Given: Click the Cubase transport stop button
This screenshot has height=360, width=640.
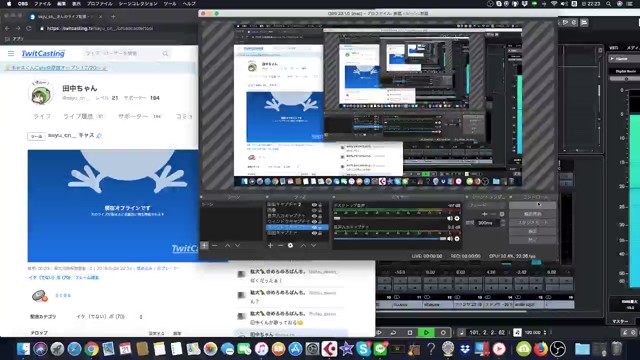Looking at the screenshot, I should (x=410, y=333).
